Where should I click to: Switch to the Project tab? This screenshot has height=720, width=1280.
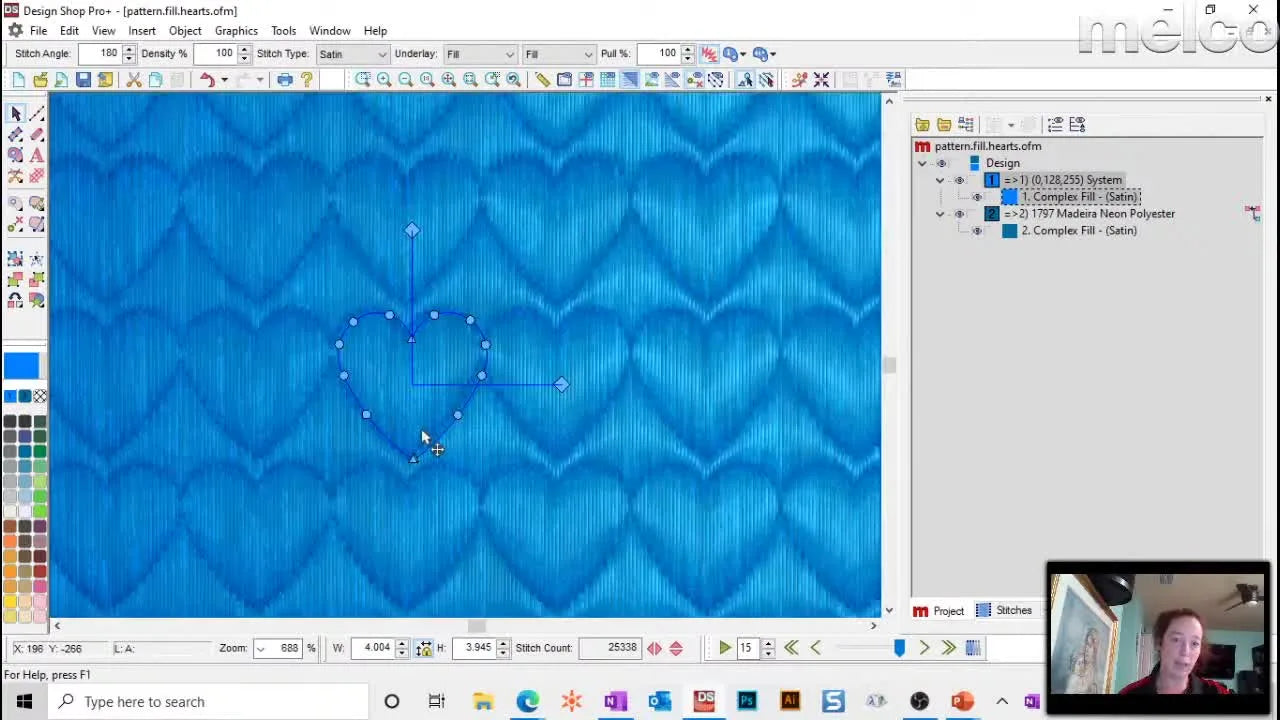point(940,611)
